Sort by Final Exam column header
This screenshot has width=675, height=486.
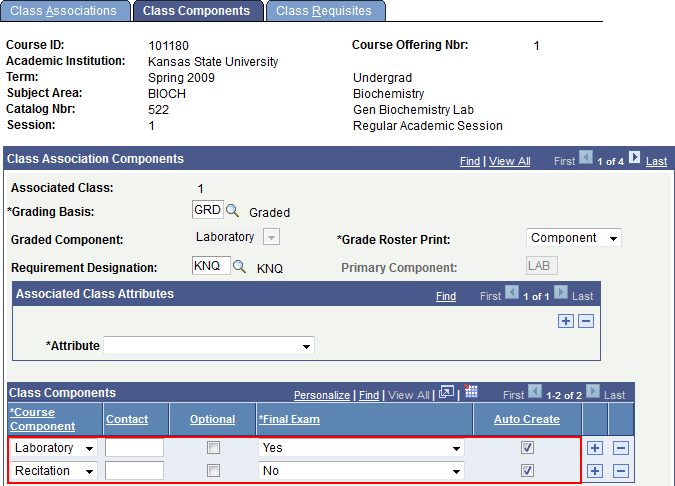click(x=289, y=419)
